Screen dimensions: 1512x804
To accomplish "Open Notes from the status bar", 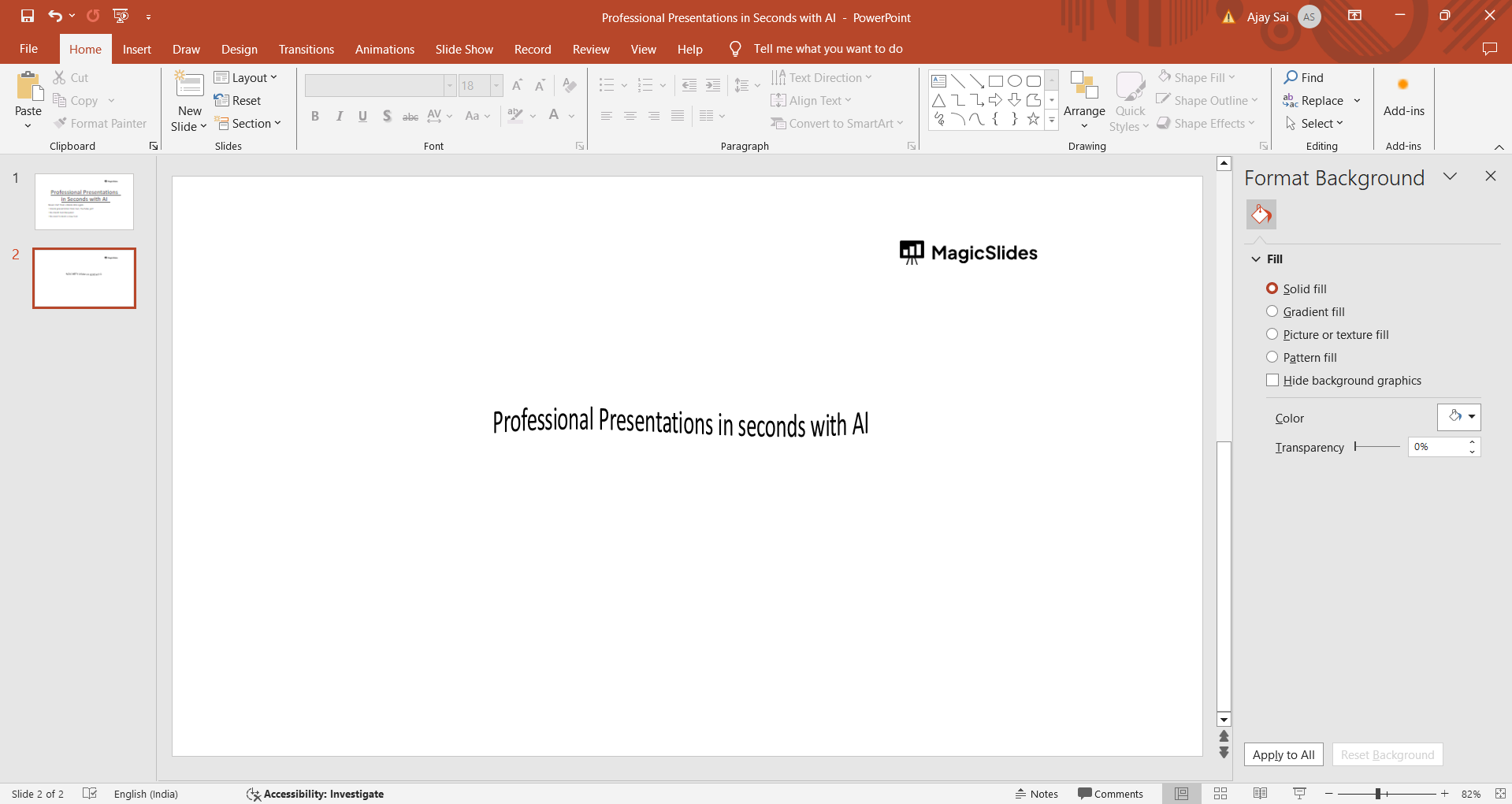I will coord(1036,794).
